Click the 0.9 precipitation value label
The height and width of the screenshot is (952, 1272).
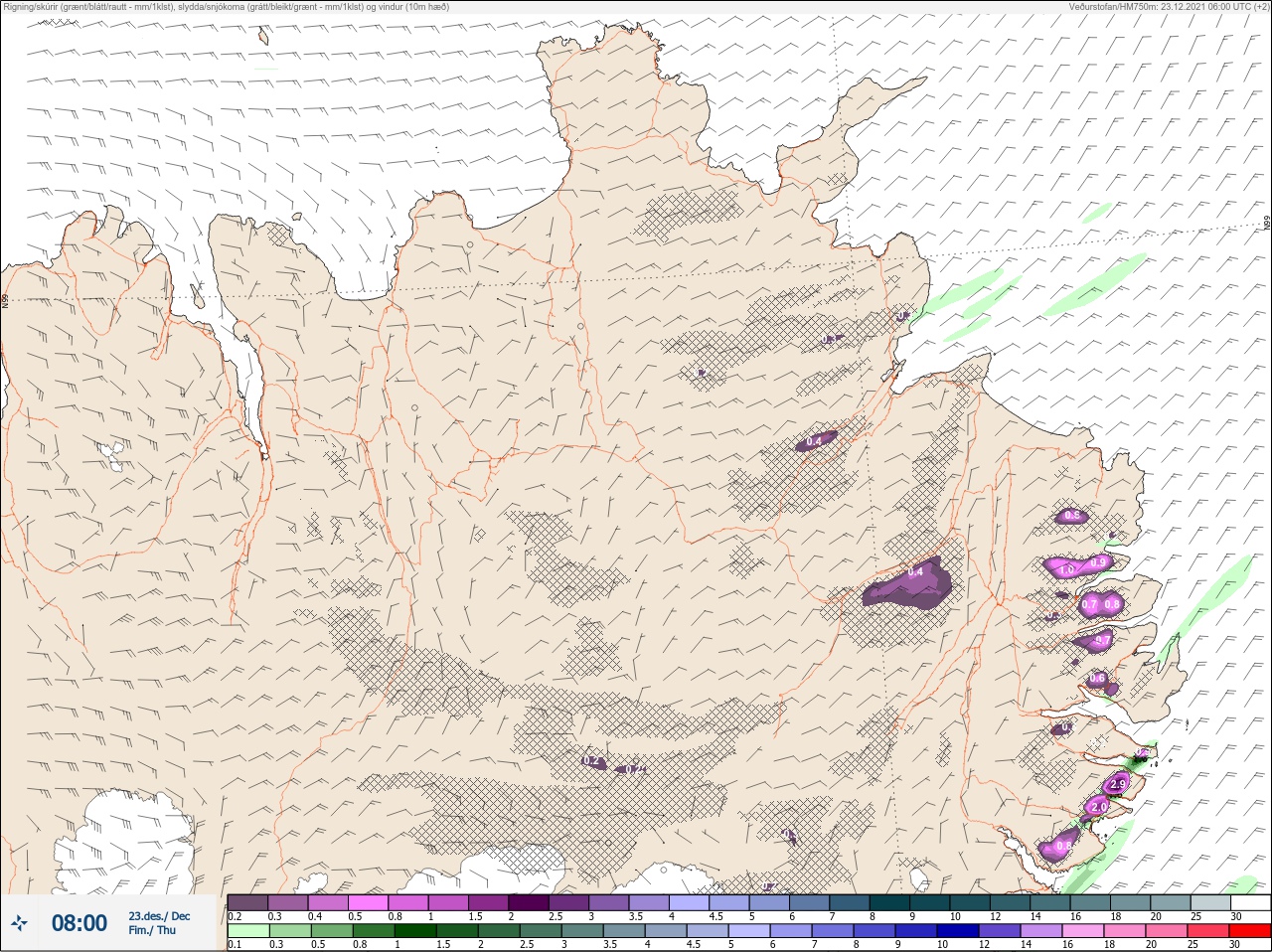[1098, 562]
